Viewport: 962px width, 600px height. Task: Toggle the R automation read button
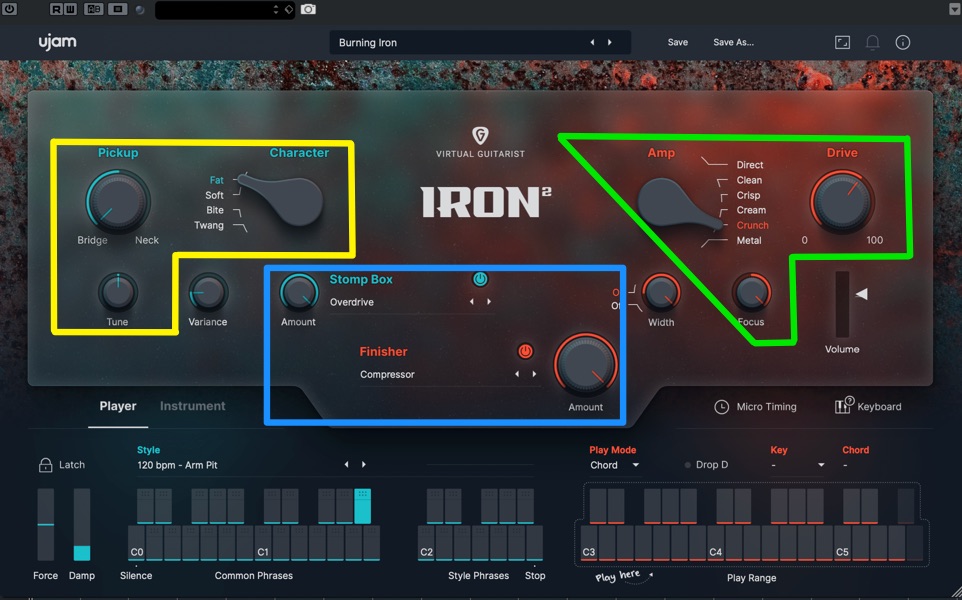(56, 9)
